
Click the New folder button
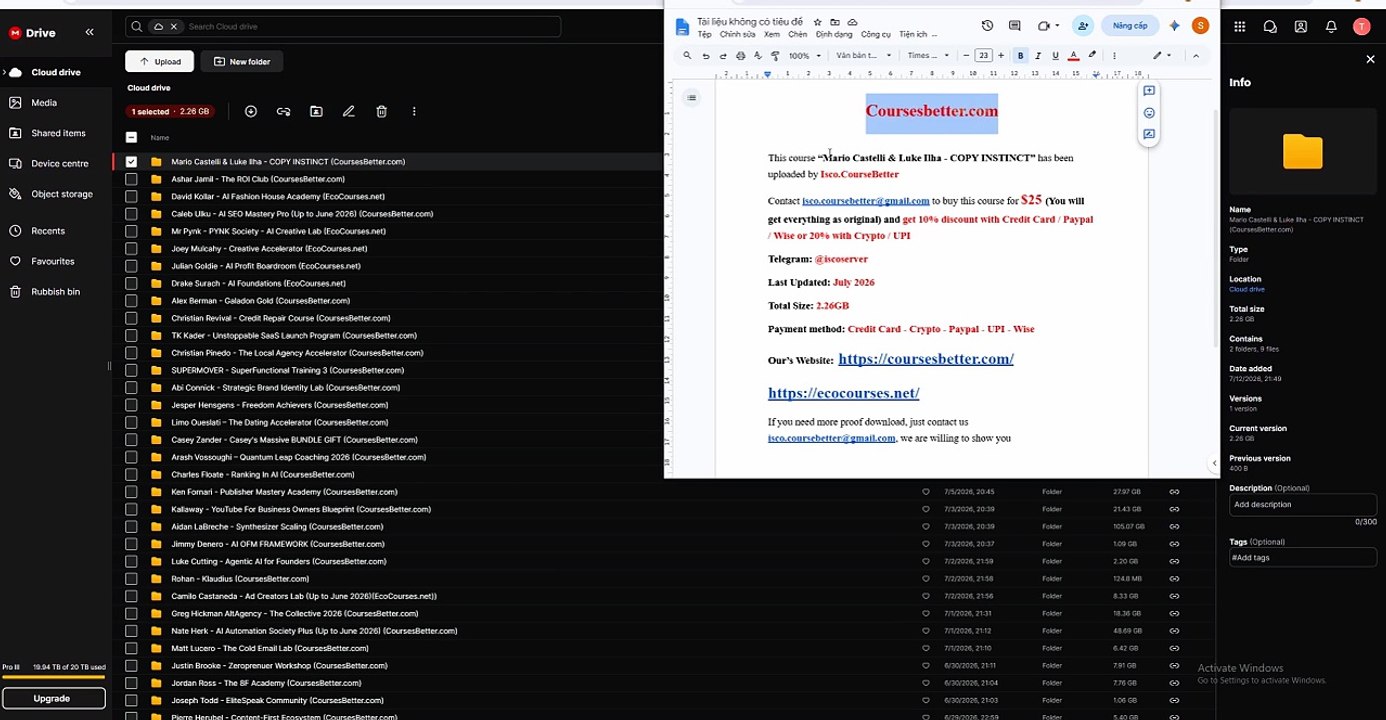pos(242,61)
